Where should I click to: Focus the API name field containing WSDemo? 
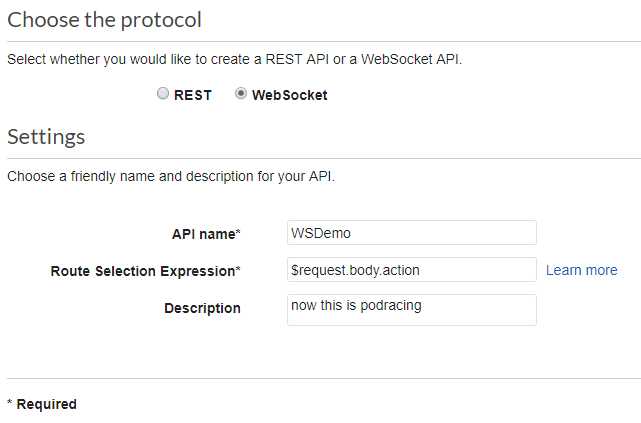(x=411, y=233)
